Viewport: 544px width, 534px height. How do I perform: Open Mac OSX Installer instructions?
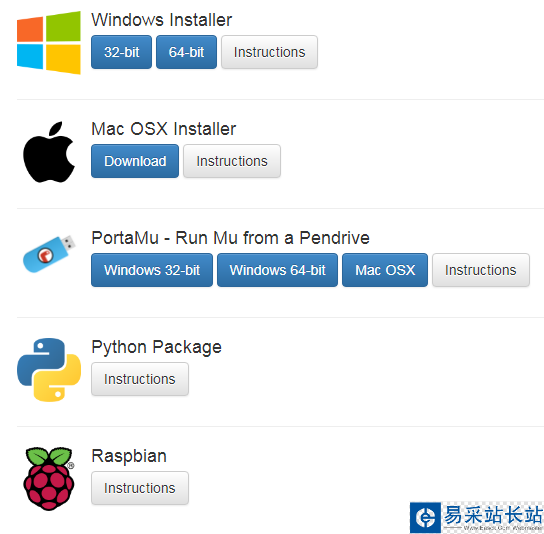pyautogui.click(x=232, y=161)
